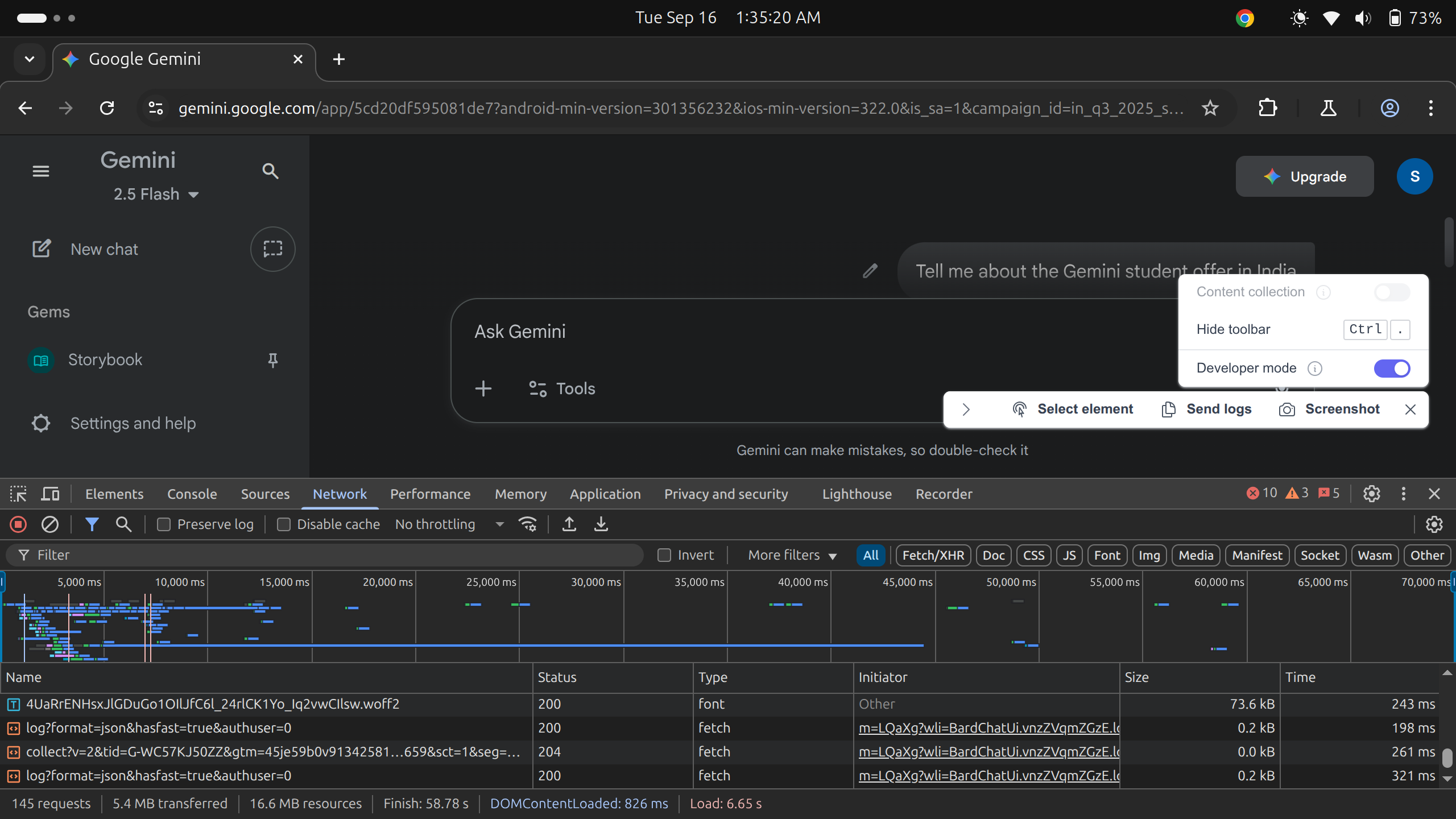The height and width of the screenshot is (819, 1456).
Task: Toggle device toolbar icon in DevTools
Action: click(x=50, y=494)
